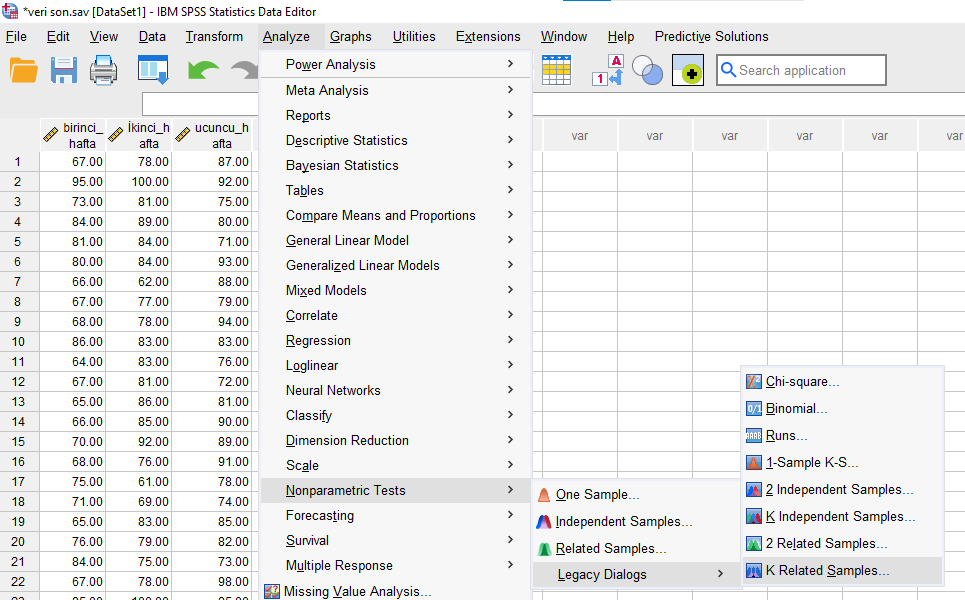This screenshot has height=600, width=965.
Task: Click Missing Value Analysis menu entry
Action: click(357, 591)
